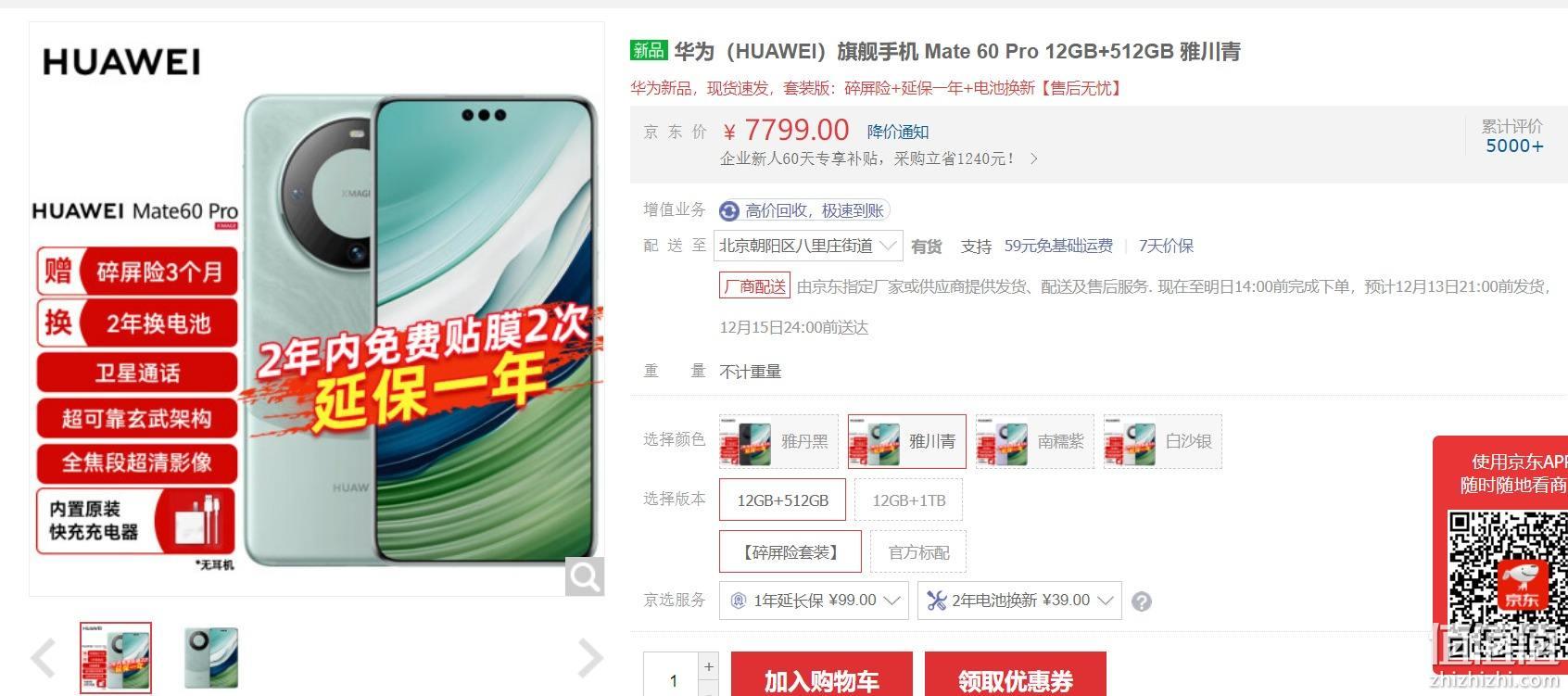Screen dimensions: 1568x696
Task: Choose the 12GB+1TB version
Action: pyautogui.click(x=908, y=500)
